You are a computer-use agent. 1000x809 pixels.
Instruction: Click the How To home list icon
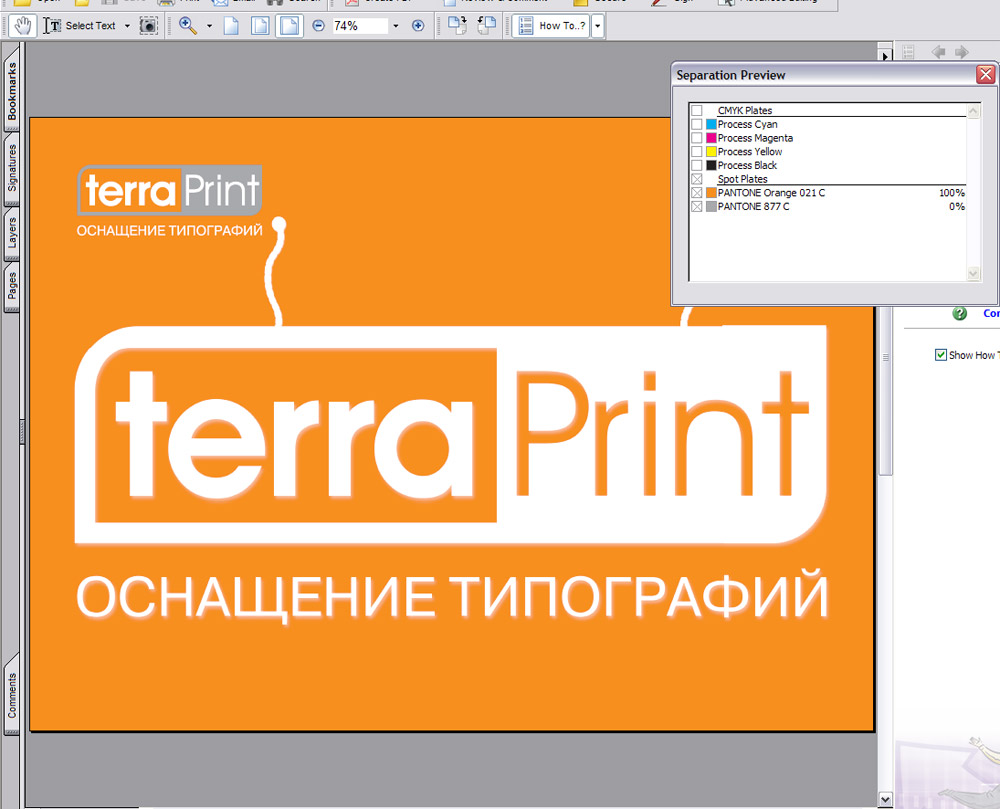(x=908, y=52)
